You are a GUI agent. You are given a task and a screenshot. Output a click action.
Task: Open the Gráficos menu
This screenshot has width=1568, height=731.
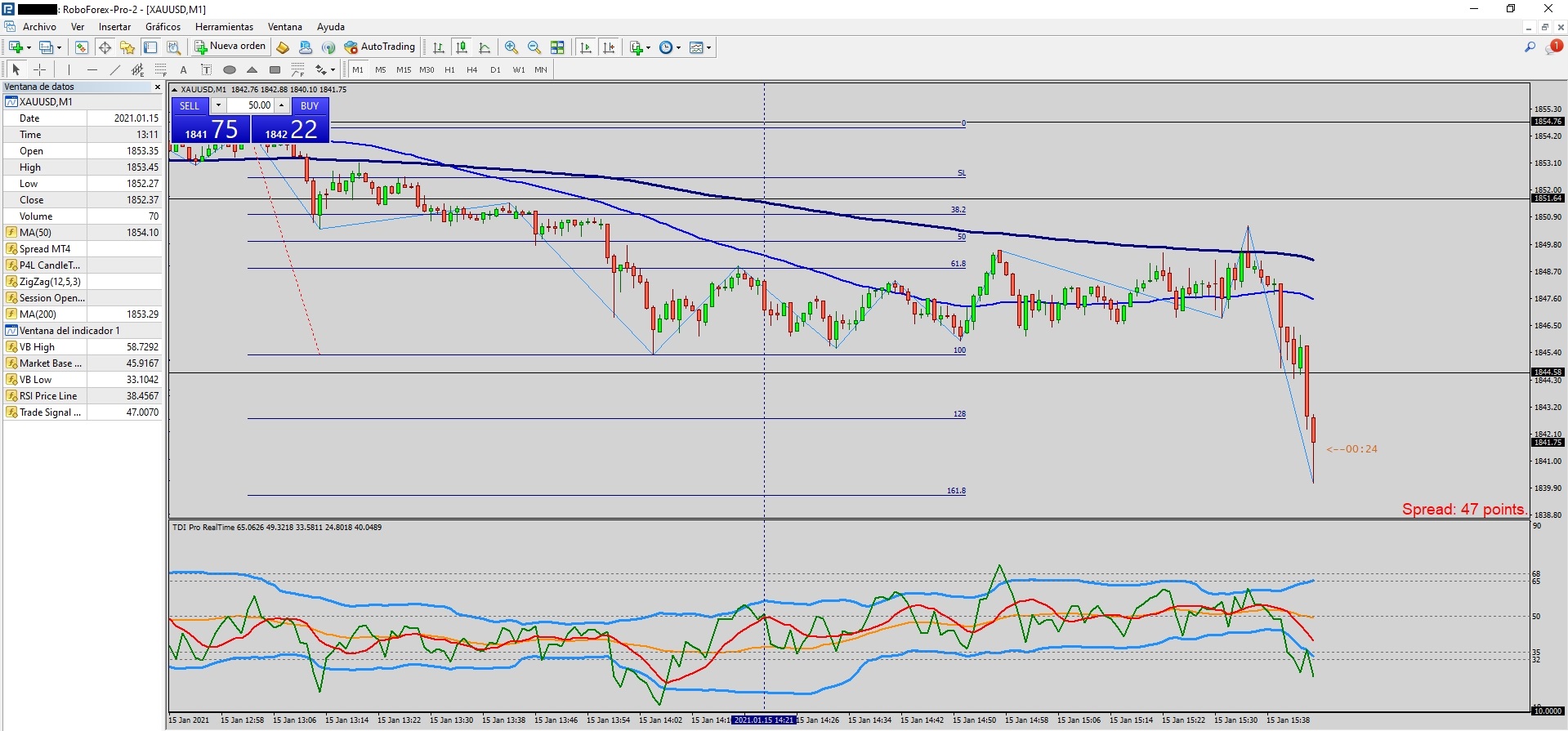[163, 27]
